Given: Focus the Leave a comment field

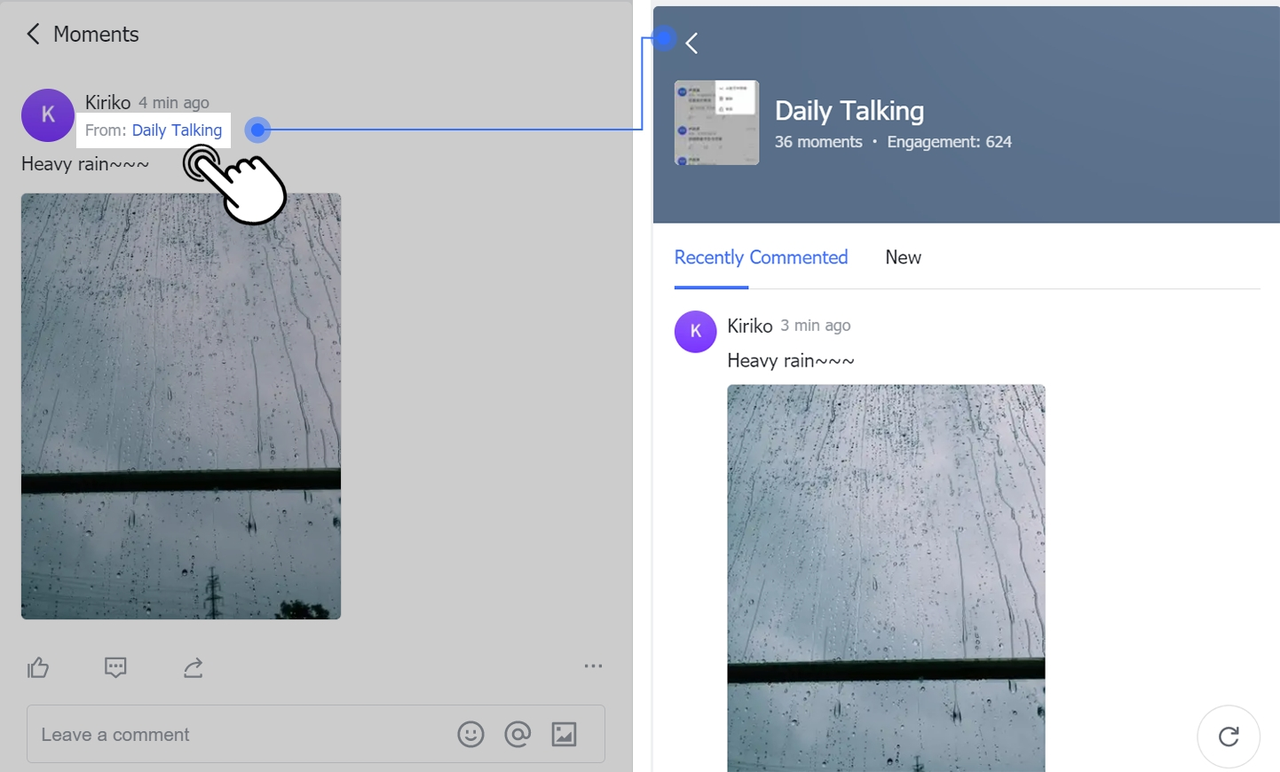Looking at the screenshot, I should pyautogui.click(x=240, y=735).
